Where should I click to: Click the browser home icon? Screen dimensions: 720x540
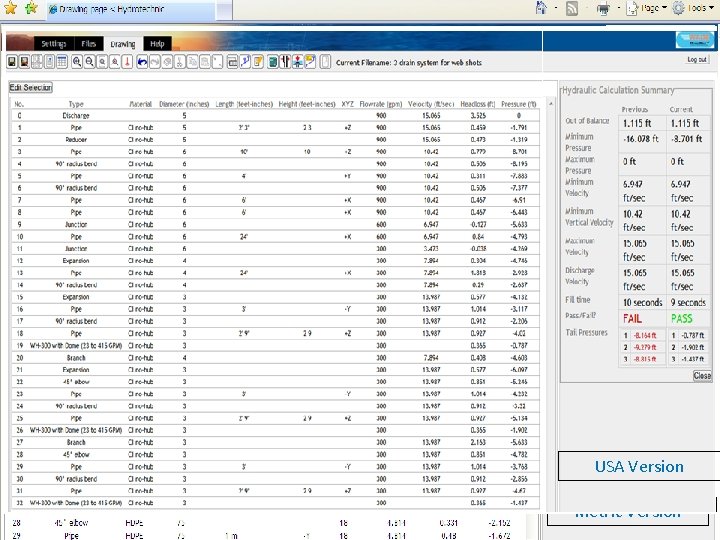click(x=542, y=8)
